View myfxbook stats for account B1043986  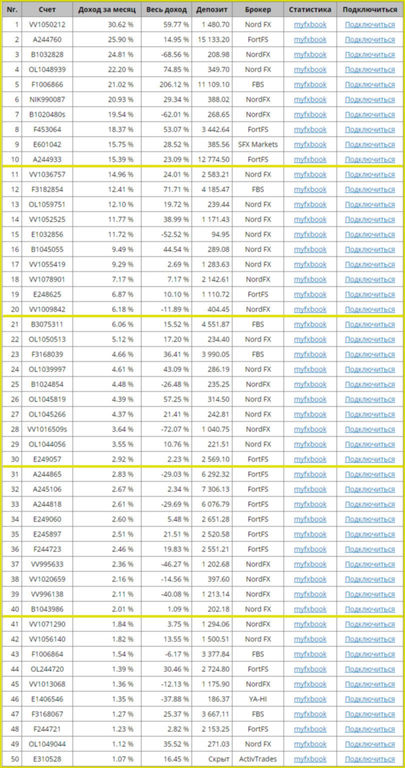point(310,609)
